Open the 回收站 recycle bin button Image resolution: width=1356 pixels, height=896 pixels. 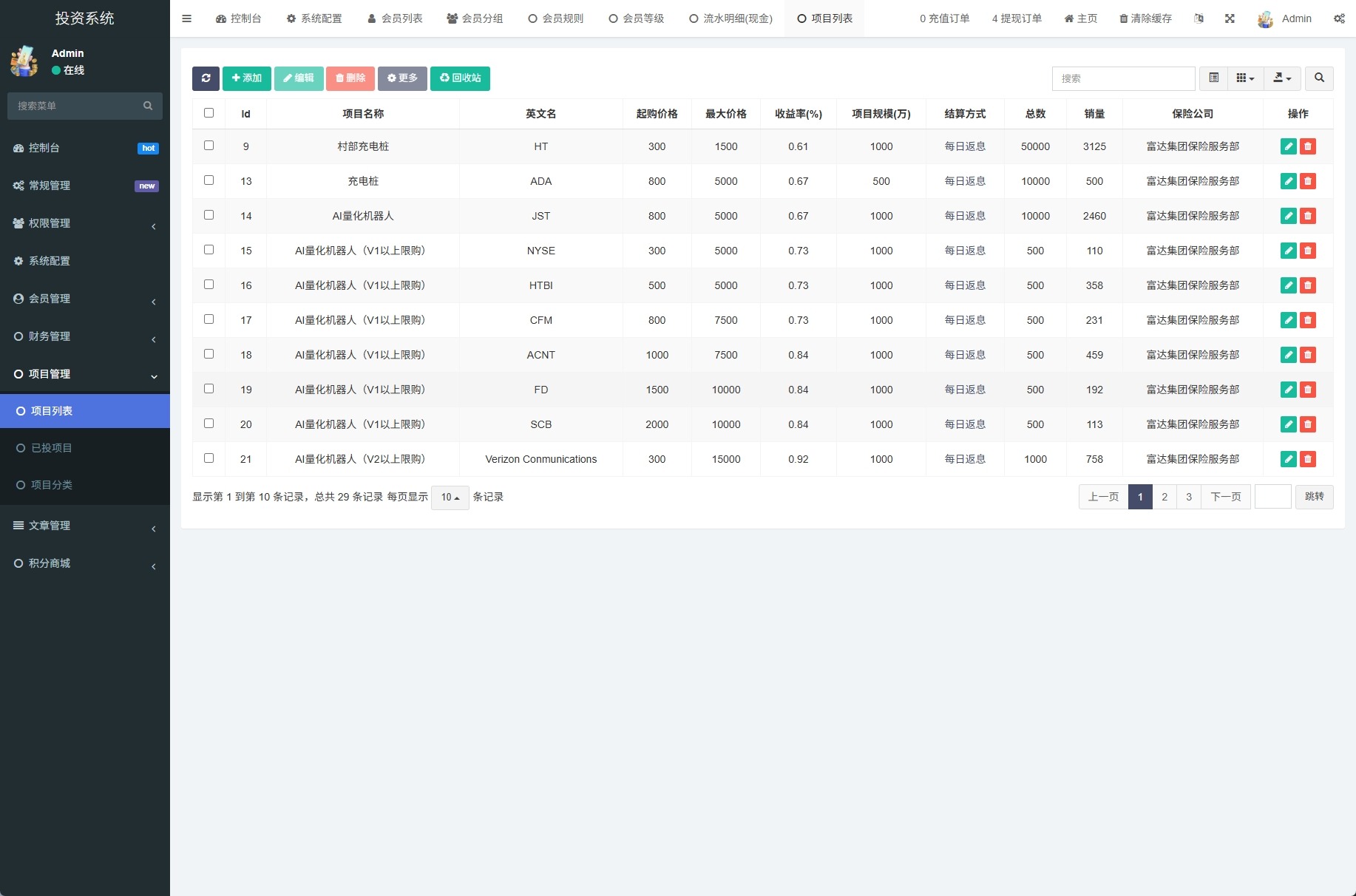pos(460,78)
